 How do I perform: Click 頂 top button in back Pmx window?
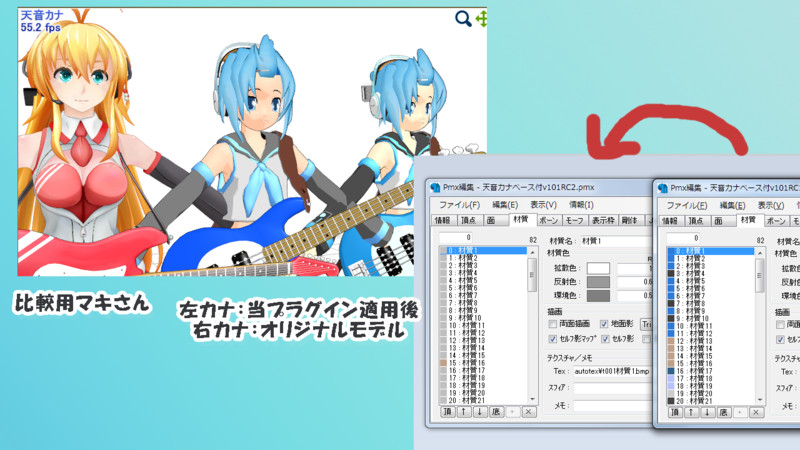click(x=447, y=412)
